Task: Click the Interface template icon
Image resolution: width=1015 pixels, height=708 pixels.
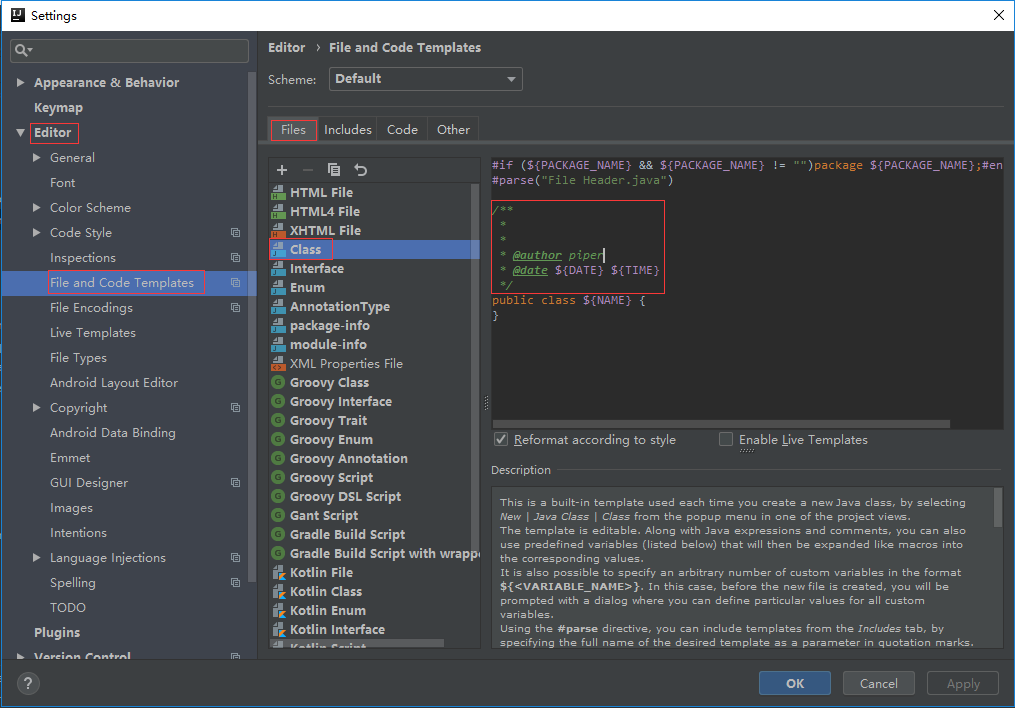Action: coord(278,269)
